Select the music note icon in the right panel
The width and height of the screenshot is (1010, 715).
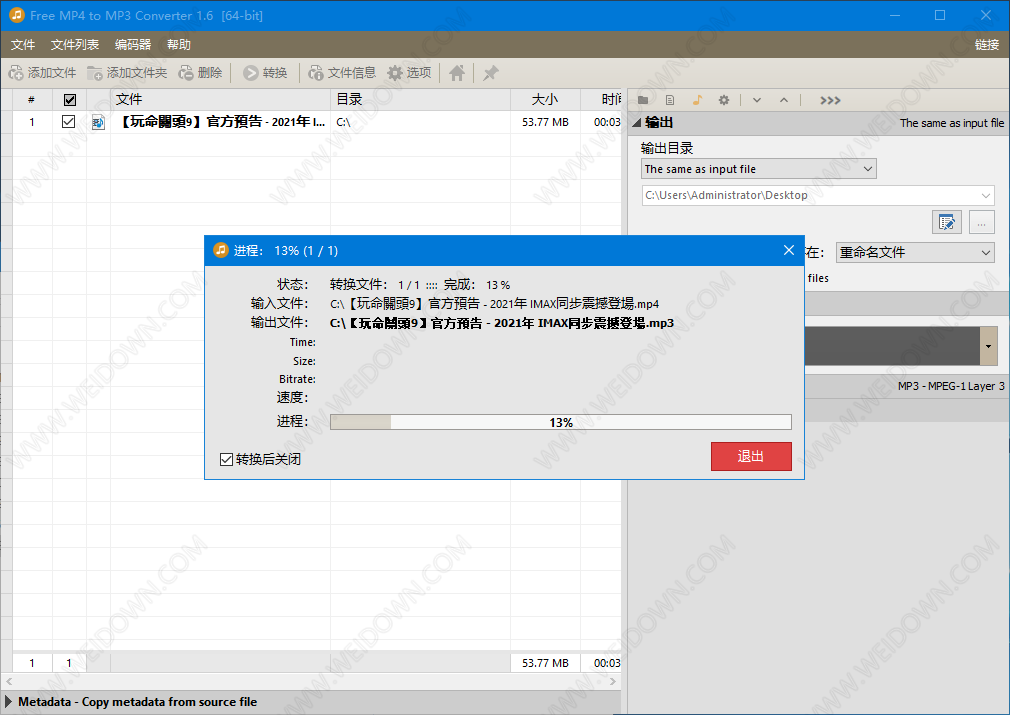click(697, 100)
